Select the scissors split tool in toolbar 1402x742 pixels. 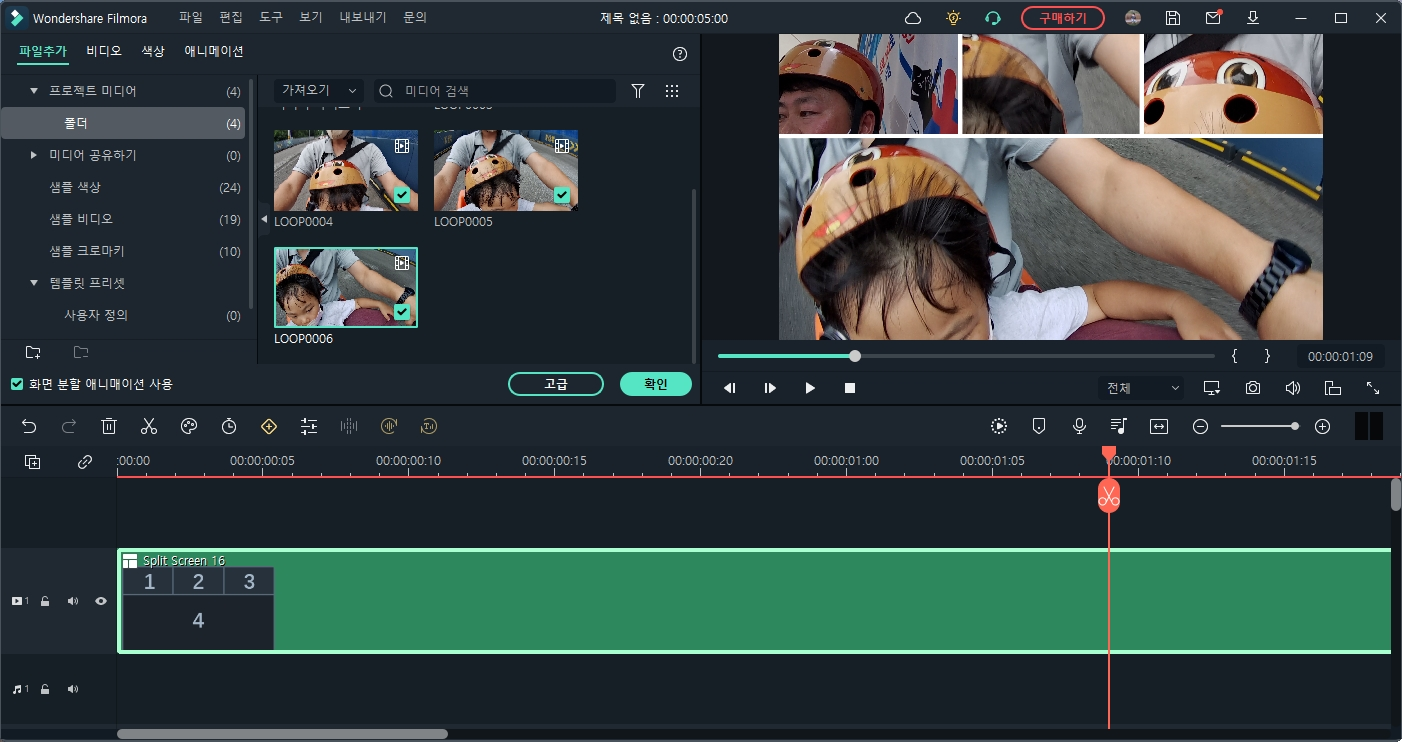point(149,427)
